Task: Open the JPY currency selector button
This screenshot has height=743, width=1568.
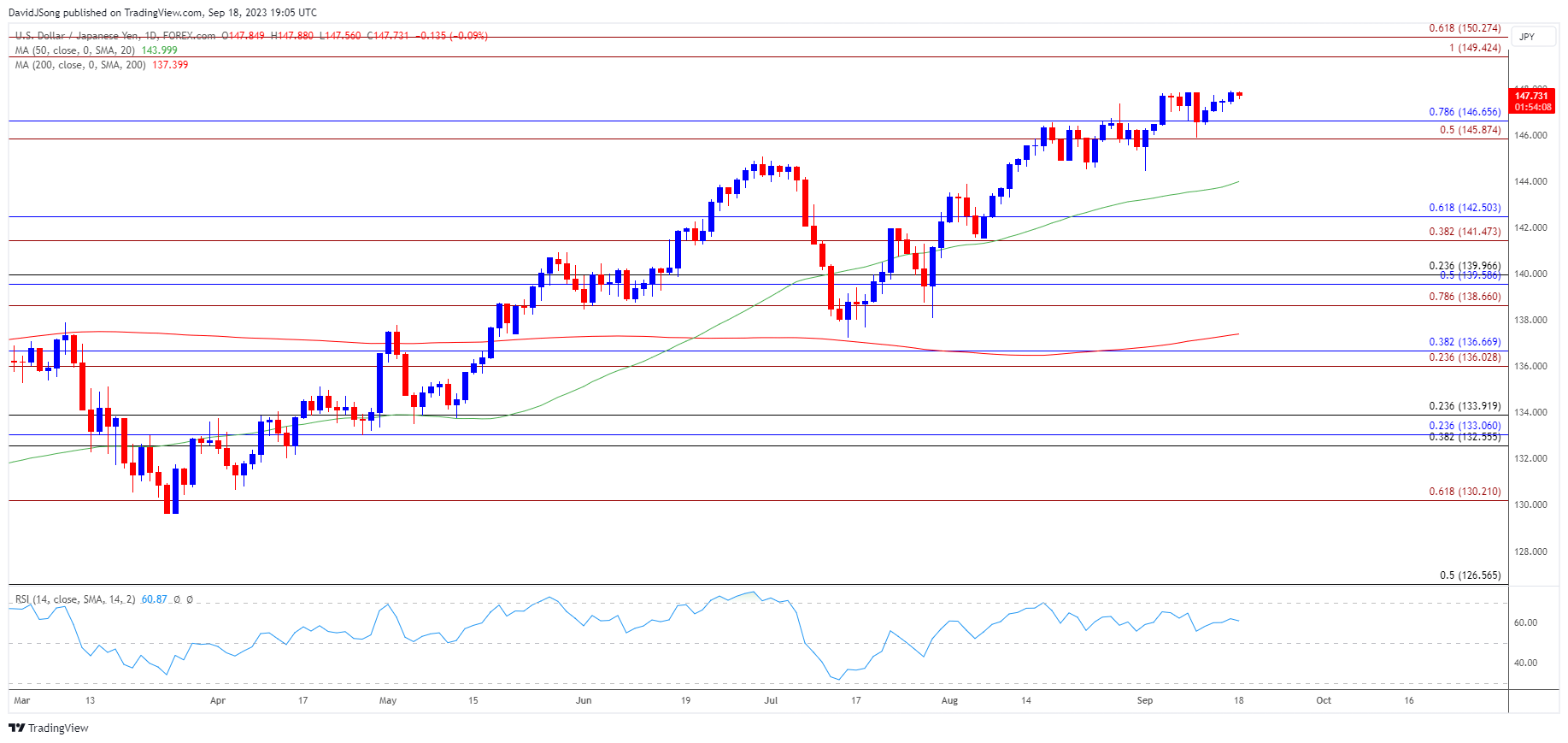Action: 1533,37
